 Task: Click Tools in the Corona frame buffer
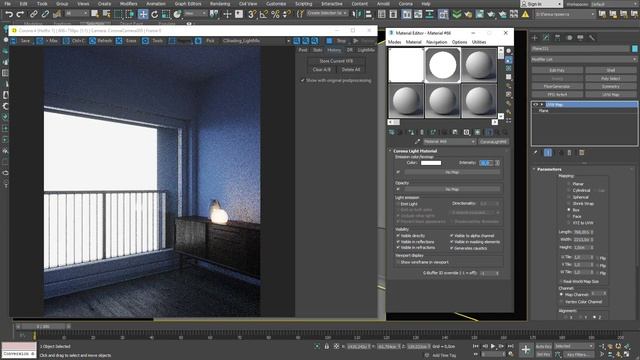[x=153, y=41]
